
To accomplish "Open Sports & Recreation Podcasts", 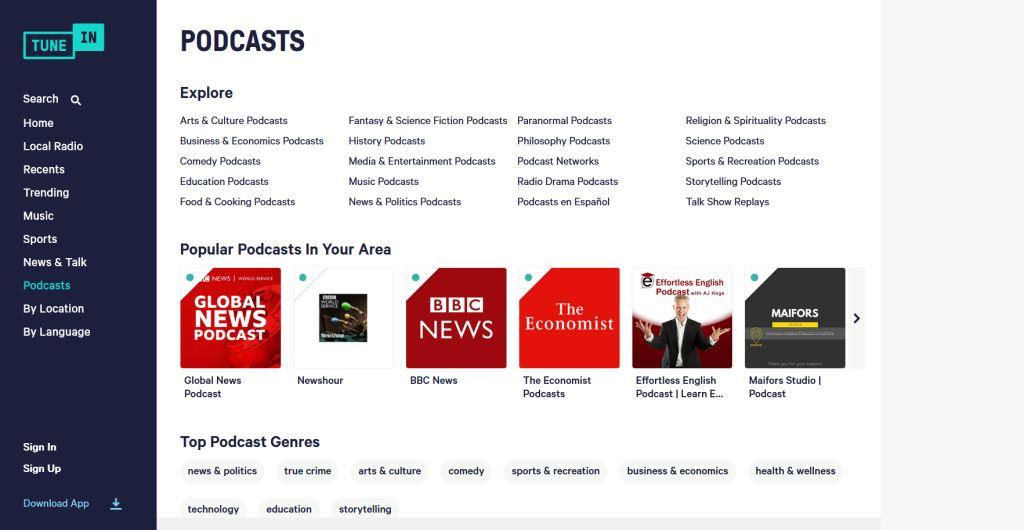I will click(x=752, y=161).
